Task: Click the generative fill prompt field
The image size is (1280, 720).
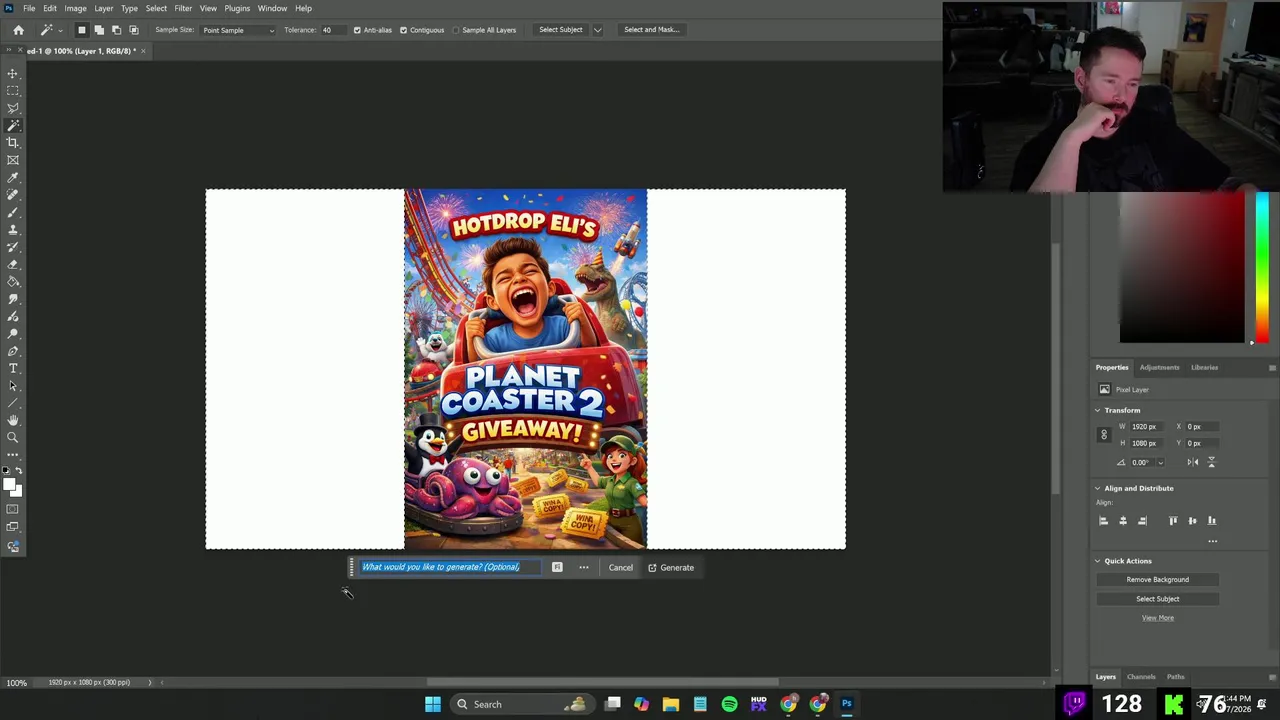Action: [451, 568]
